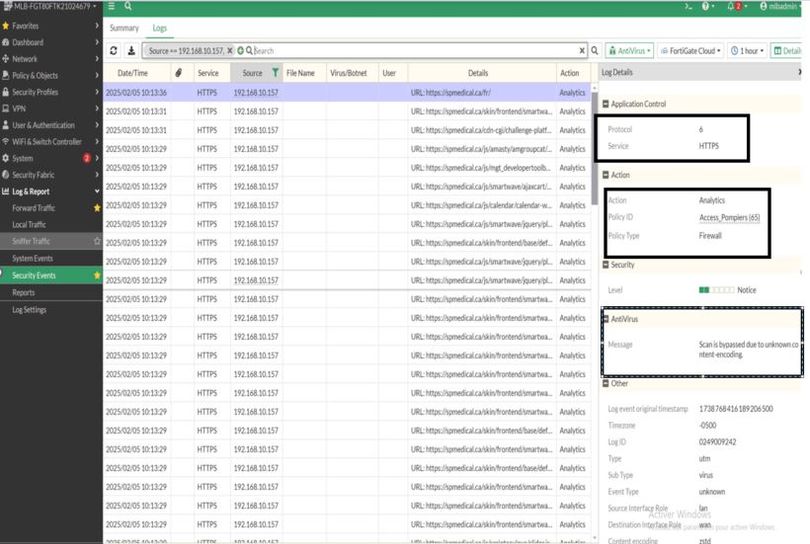Image resolution: width=810 pixels, height=544 pixels.
Task: Open System Events
Action: click(33, 258)
